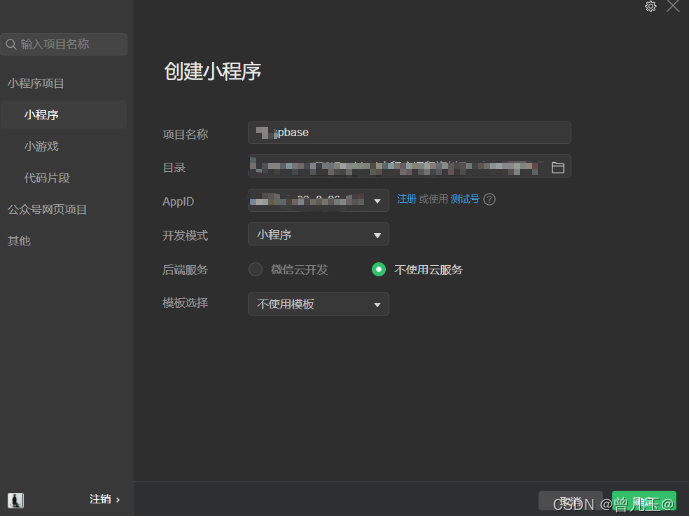Click the 项目名称 input field

click(x=410, y=133)
